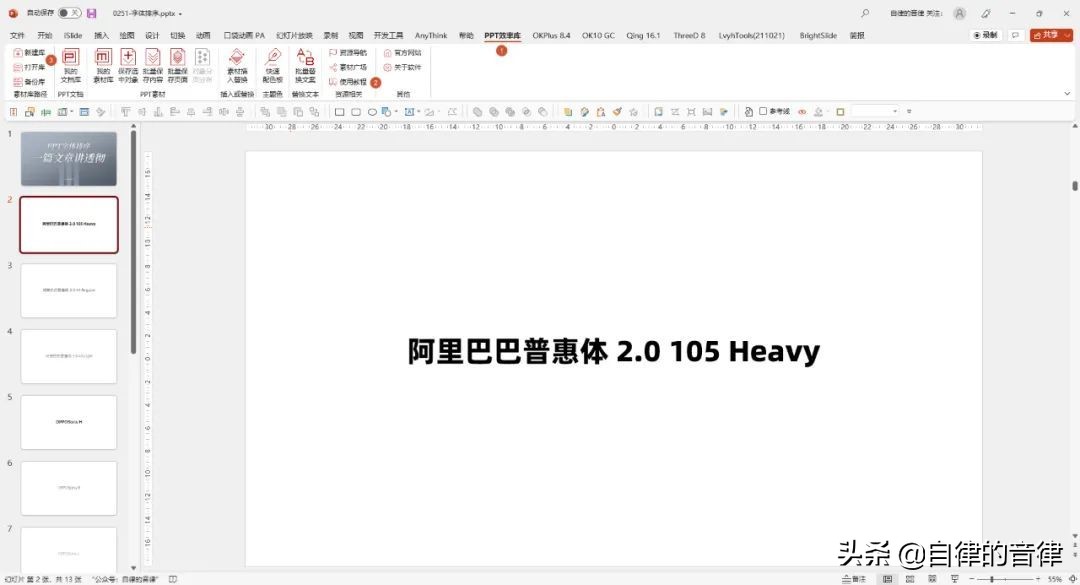The height and width of the screenshot is (585, 1080).
Task: Click the format painter brush icon
Action: (617, 112)
